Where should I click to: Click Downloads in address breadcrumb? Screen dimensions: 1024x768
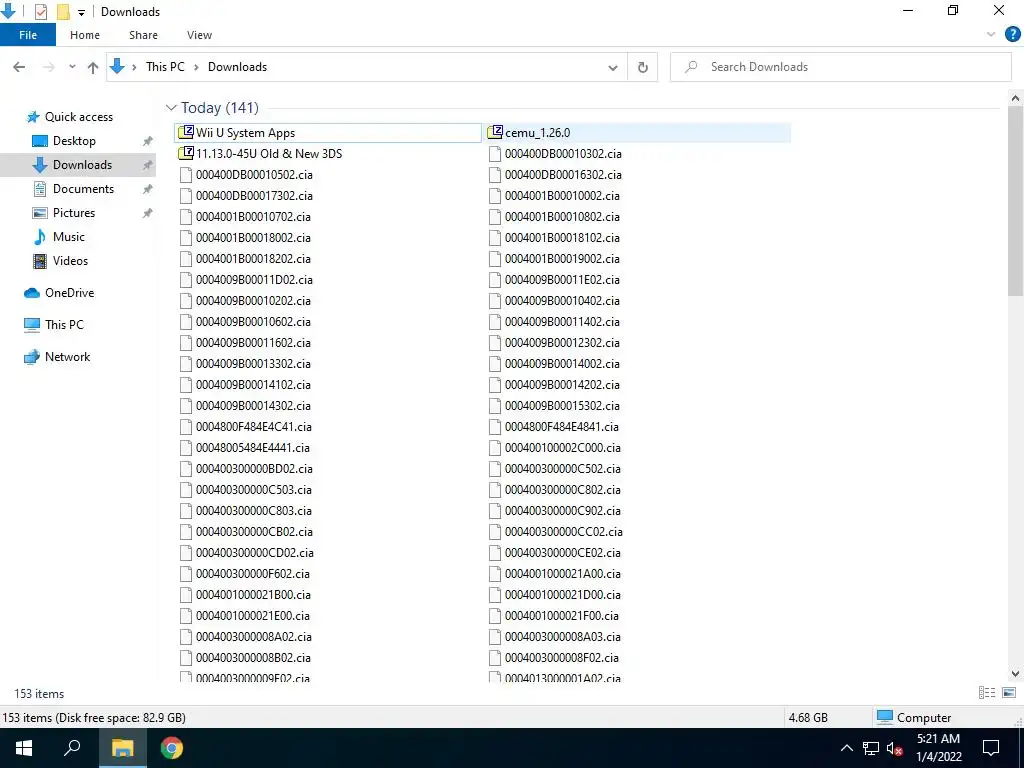point(237,67)
